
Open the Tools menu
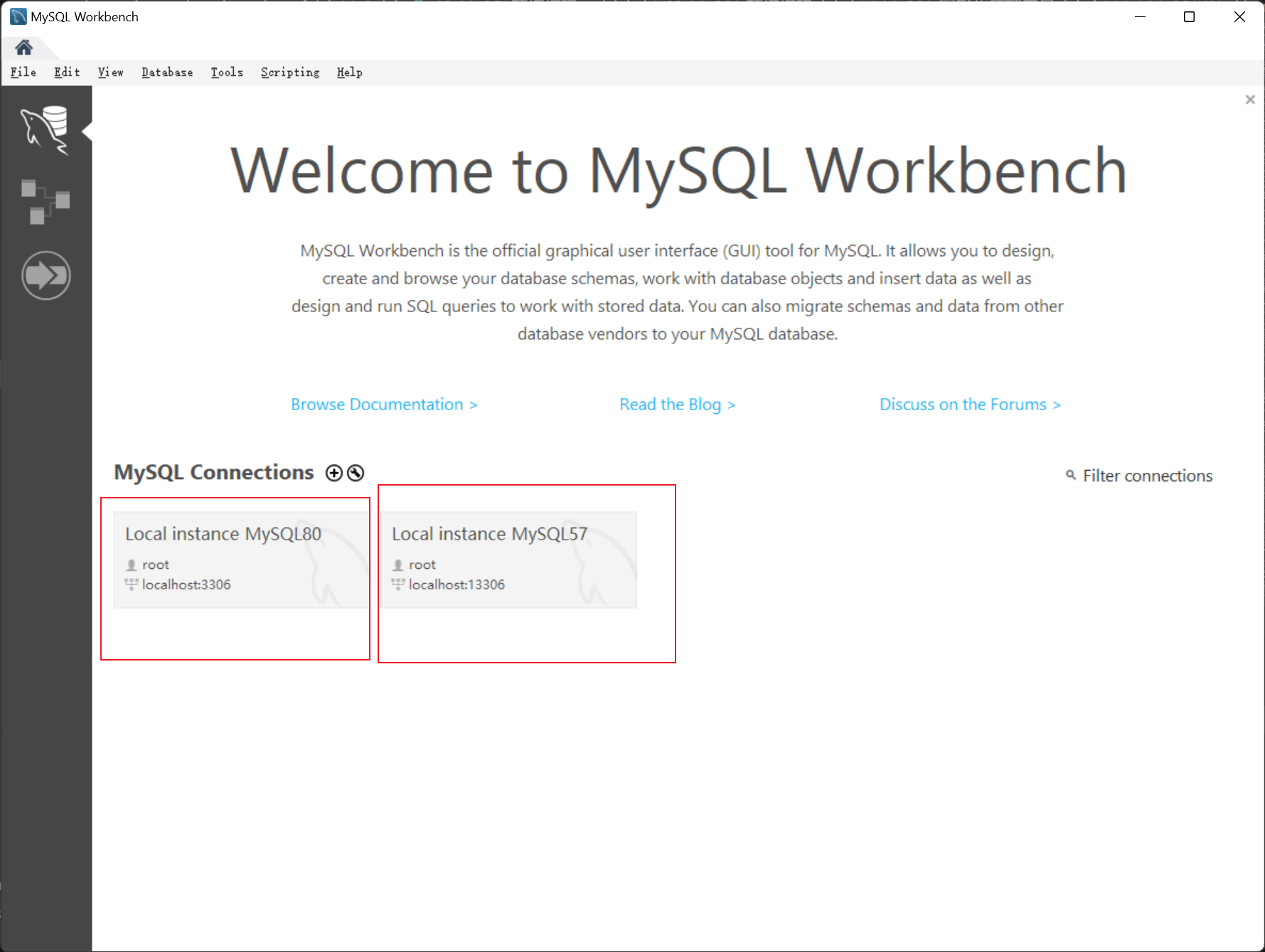point(227,73)
